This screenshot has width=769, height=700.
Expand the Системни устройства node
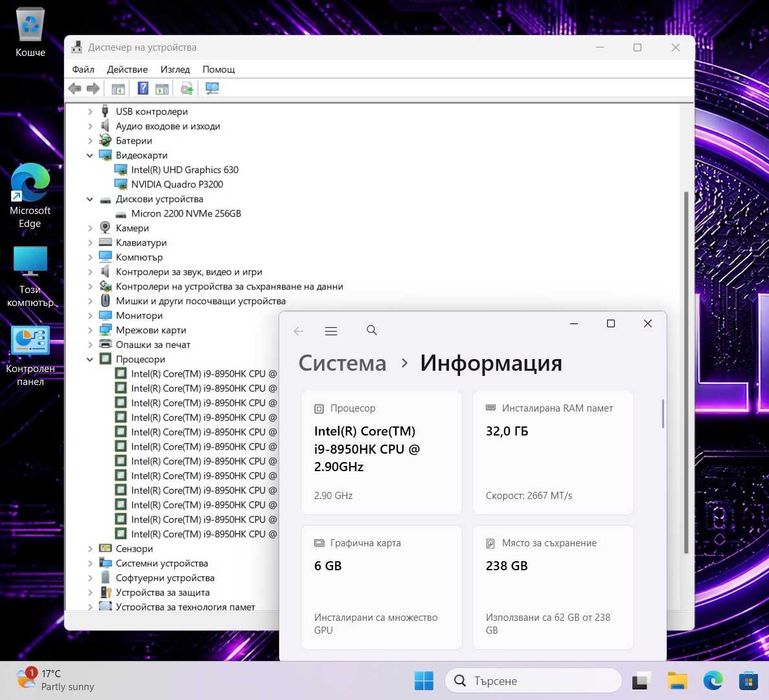pos(90,563)
